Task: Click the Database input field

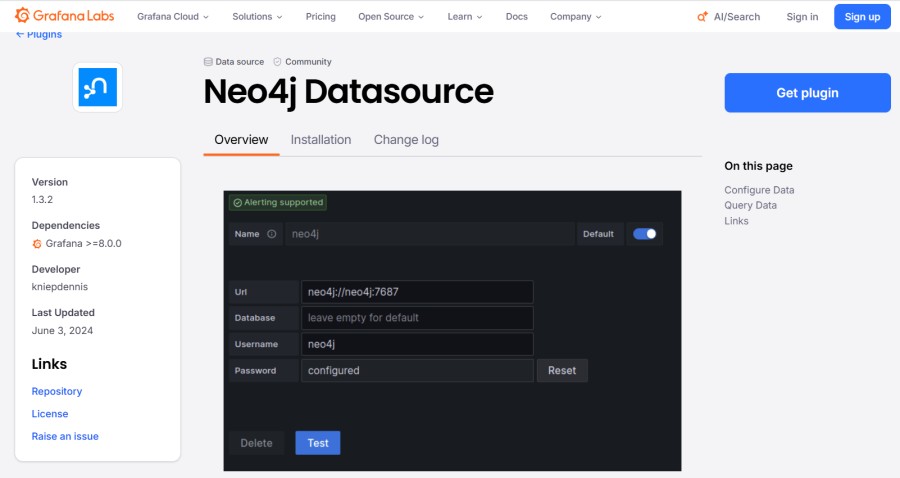Action: click(417, 318)
